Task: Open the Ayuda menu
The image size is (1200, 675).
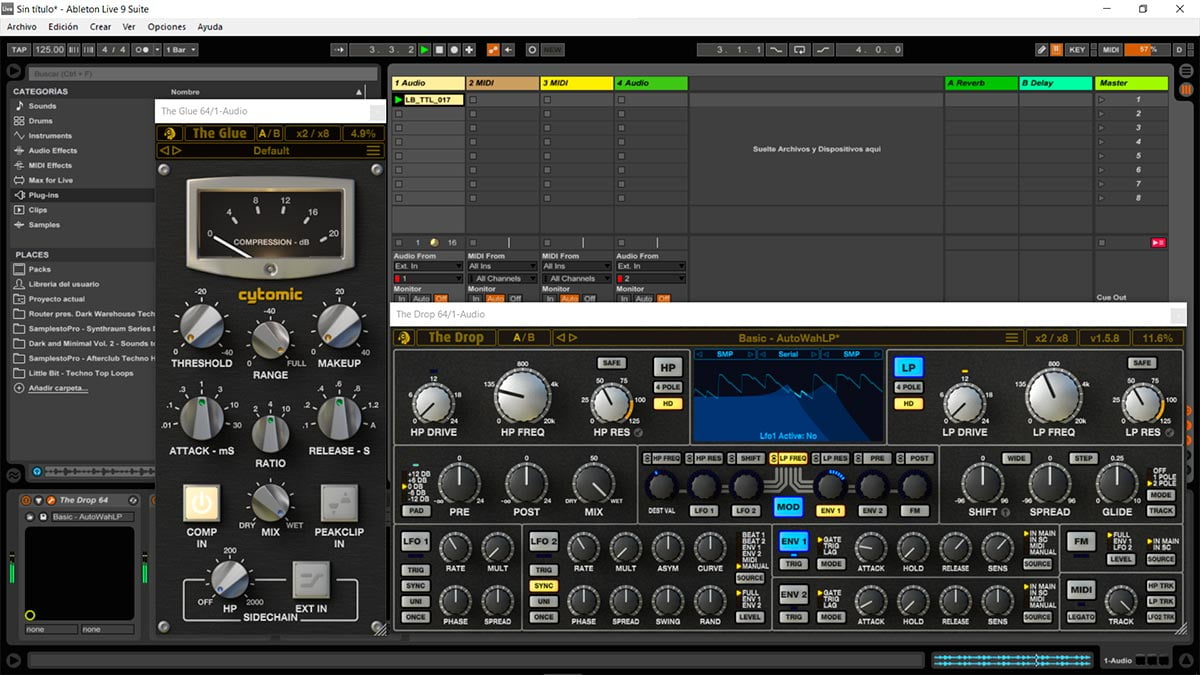Action: pos(210,27)
